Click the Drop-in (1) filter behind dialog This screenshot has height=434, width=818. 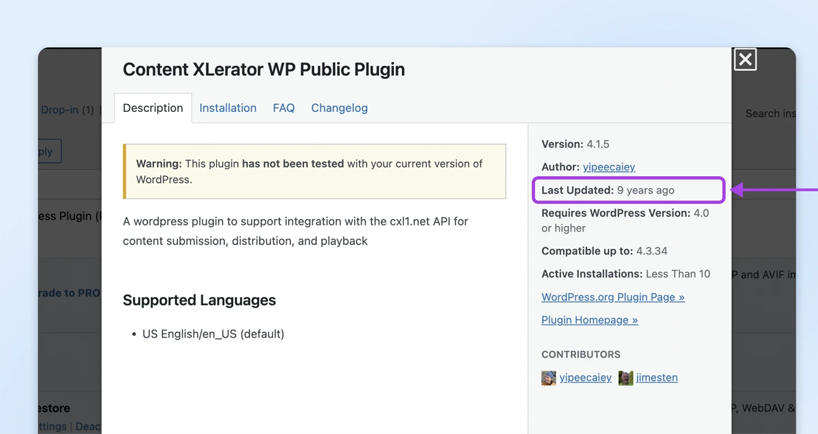(x=67, y=110)
